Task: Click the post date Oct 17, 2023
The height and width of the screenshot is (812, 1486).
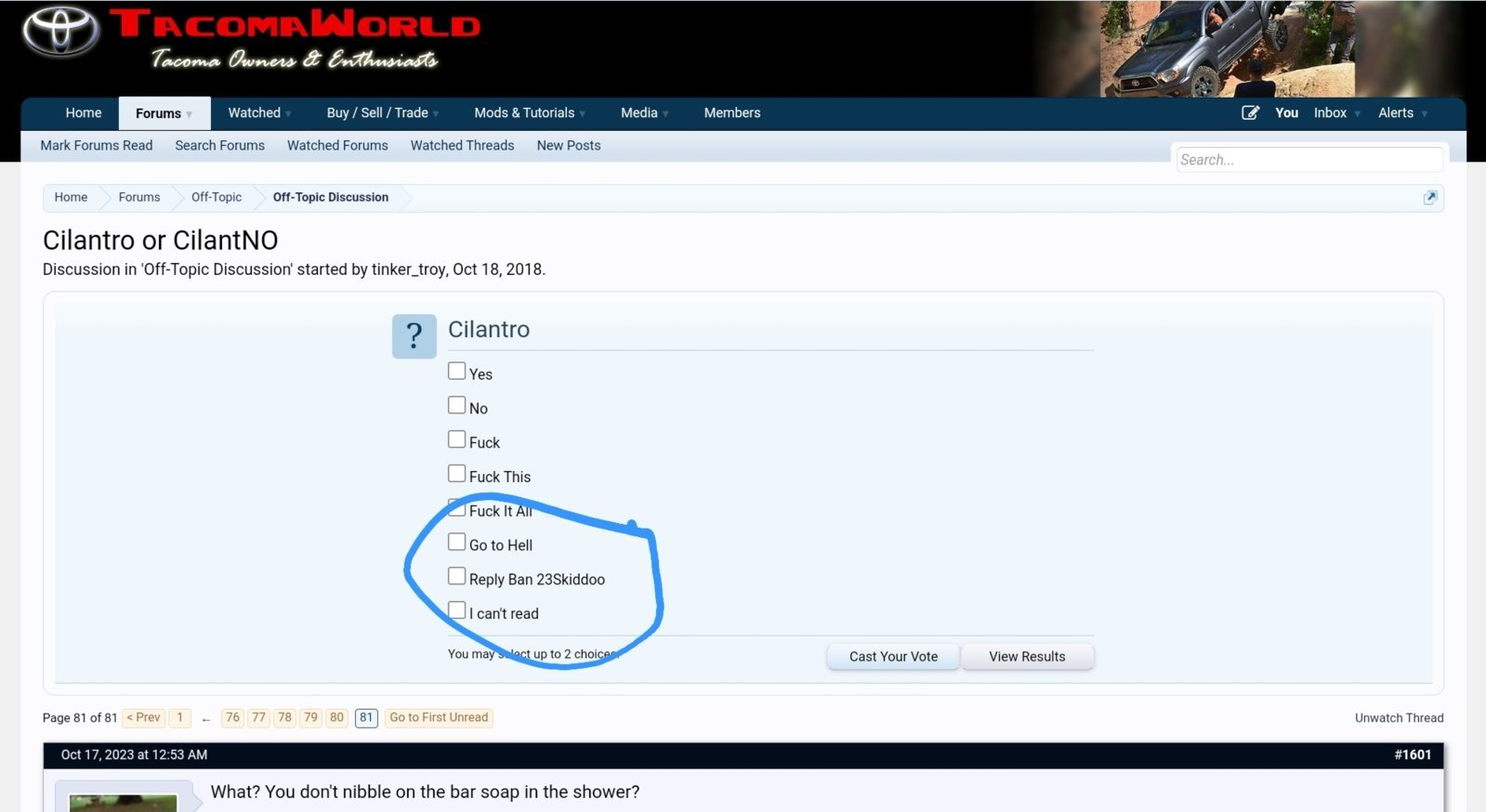Action: (x=134, y=754)
